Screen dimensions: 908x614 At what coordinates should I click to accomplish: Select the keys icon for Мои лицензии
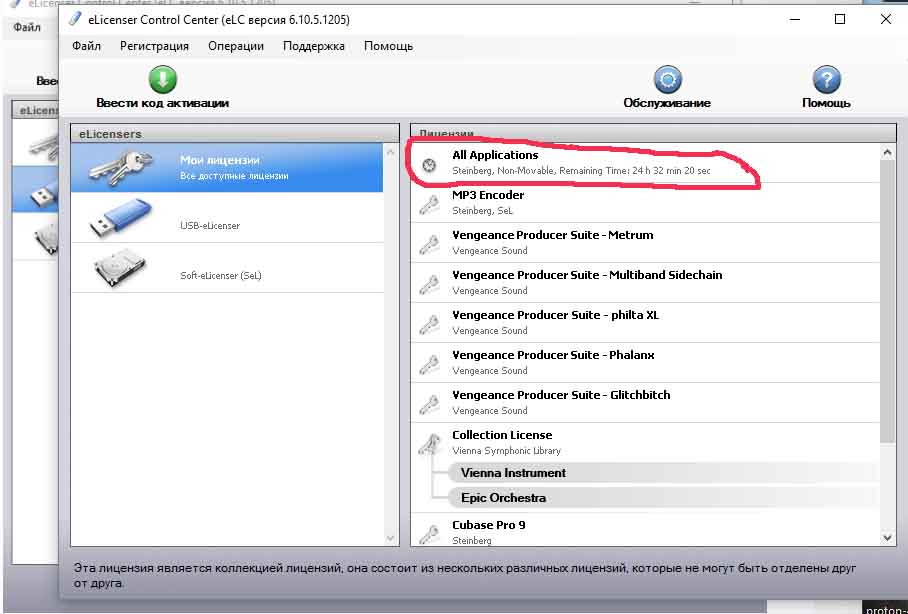pos(121,166)
